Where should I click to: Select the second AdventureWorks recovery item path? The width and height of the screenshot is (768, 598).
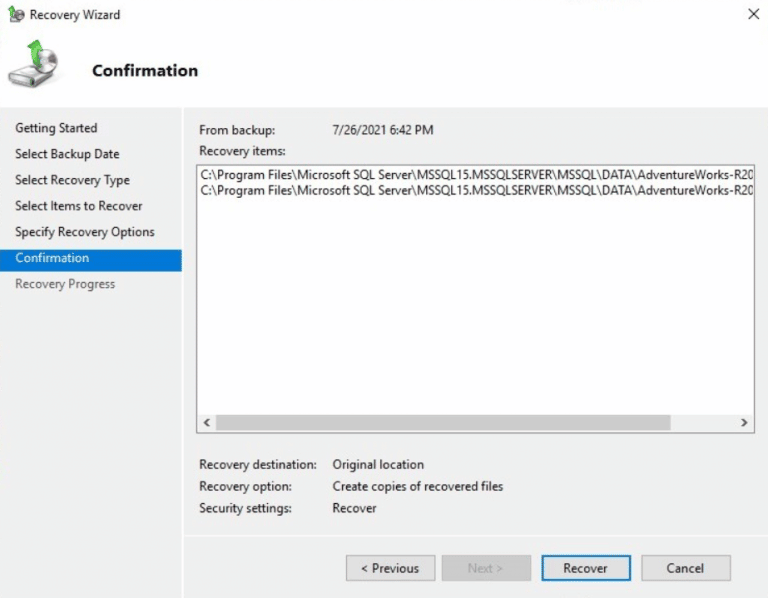pos(476,190)
